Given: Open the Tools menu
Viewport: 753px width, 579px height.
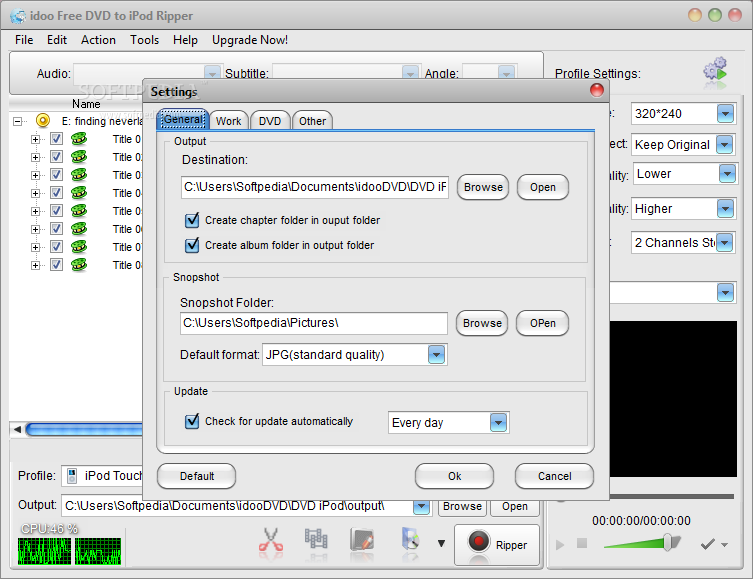Looking at the screenshot, I should [144, 40].
